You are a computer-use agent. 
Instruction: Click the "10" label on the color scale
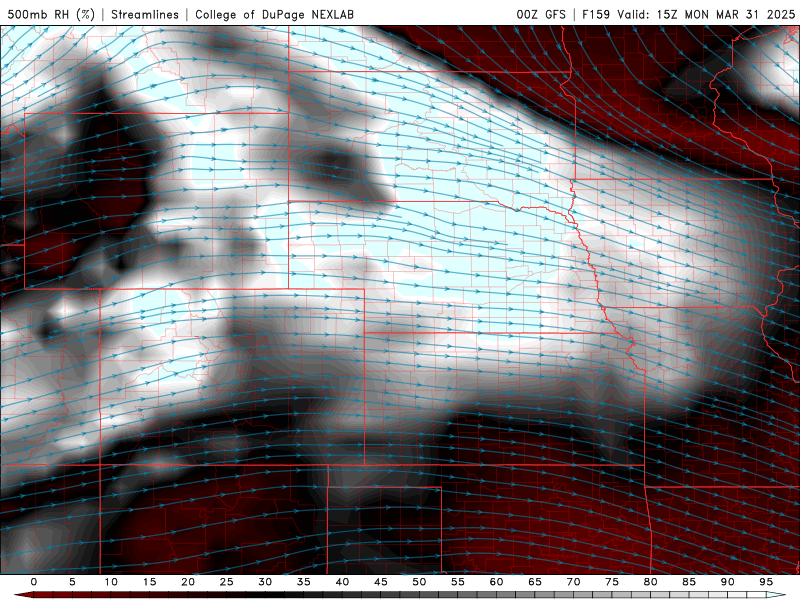pyautogui.click(x=111, y=582)
